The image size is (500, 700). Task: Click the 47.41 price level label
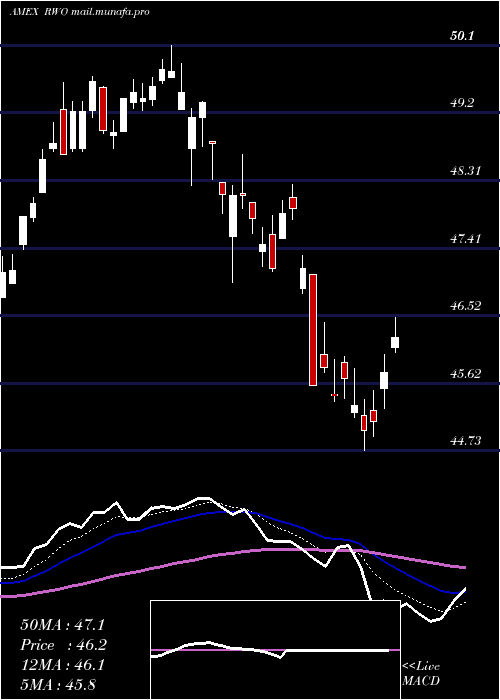(466, 238)
